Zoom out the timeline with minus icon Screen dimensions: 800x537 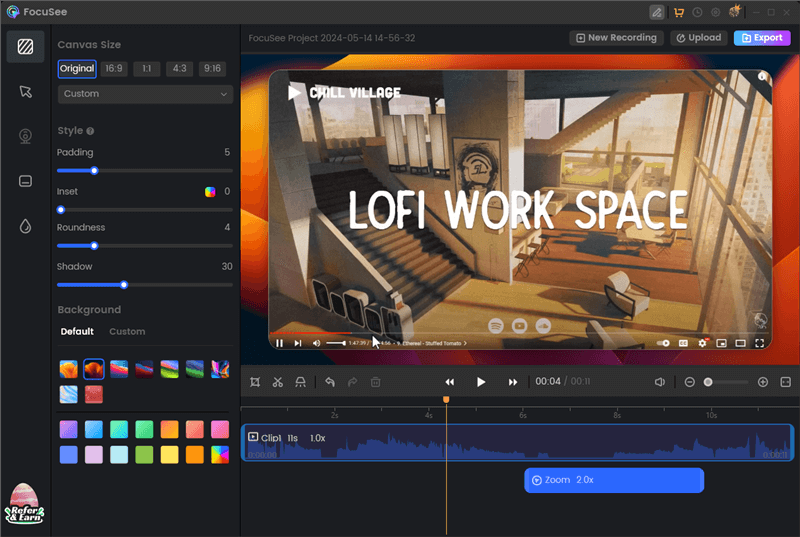coord(689,382)
